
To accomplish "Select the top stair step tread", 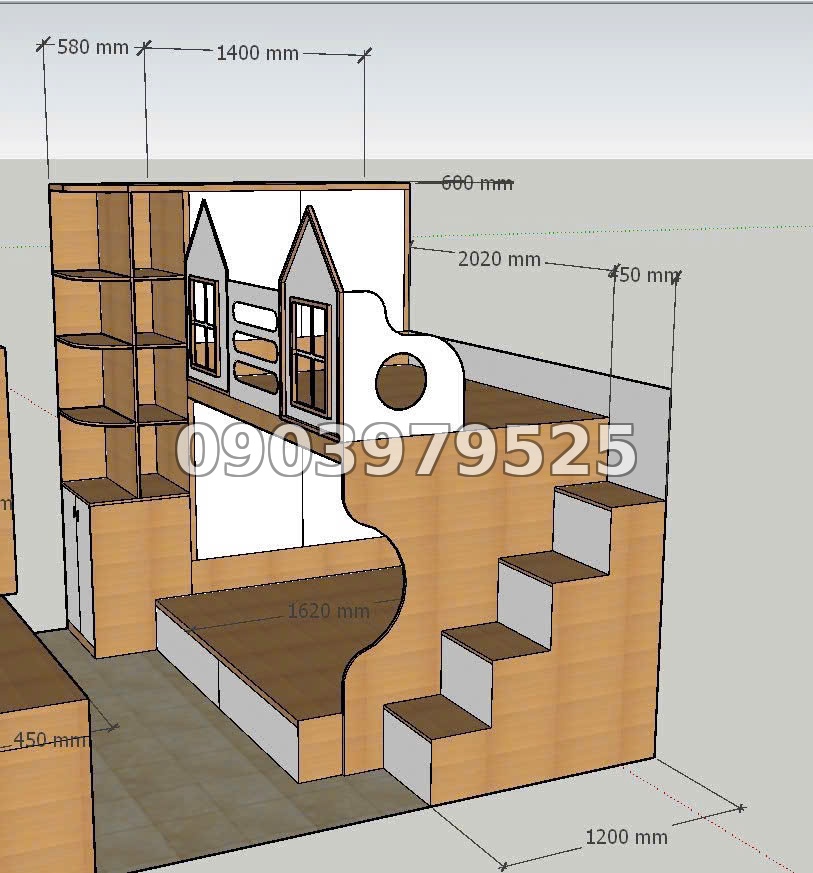I will (609, 494).
